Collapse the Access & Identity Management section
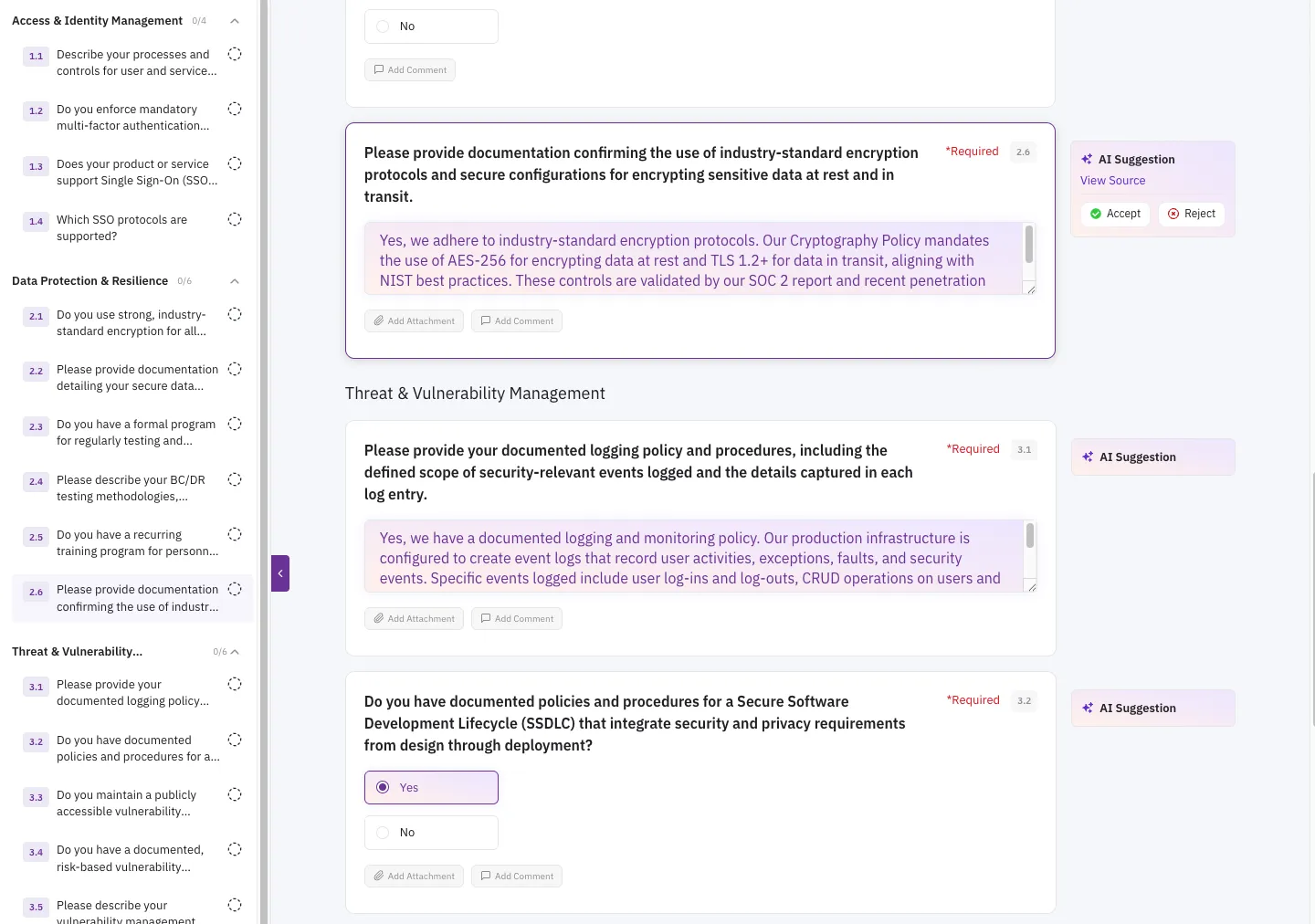 pos(235,21)
